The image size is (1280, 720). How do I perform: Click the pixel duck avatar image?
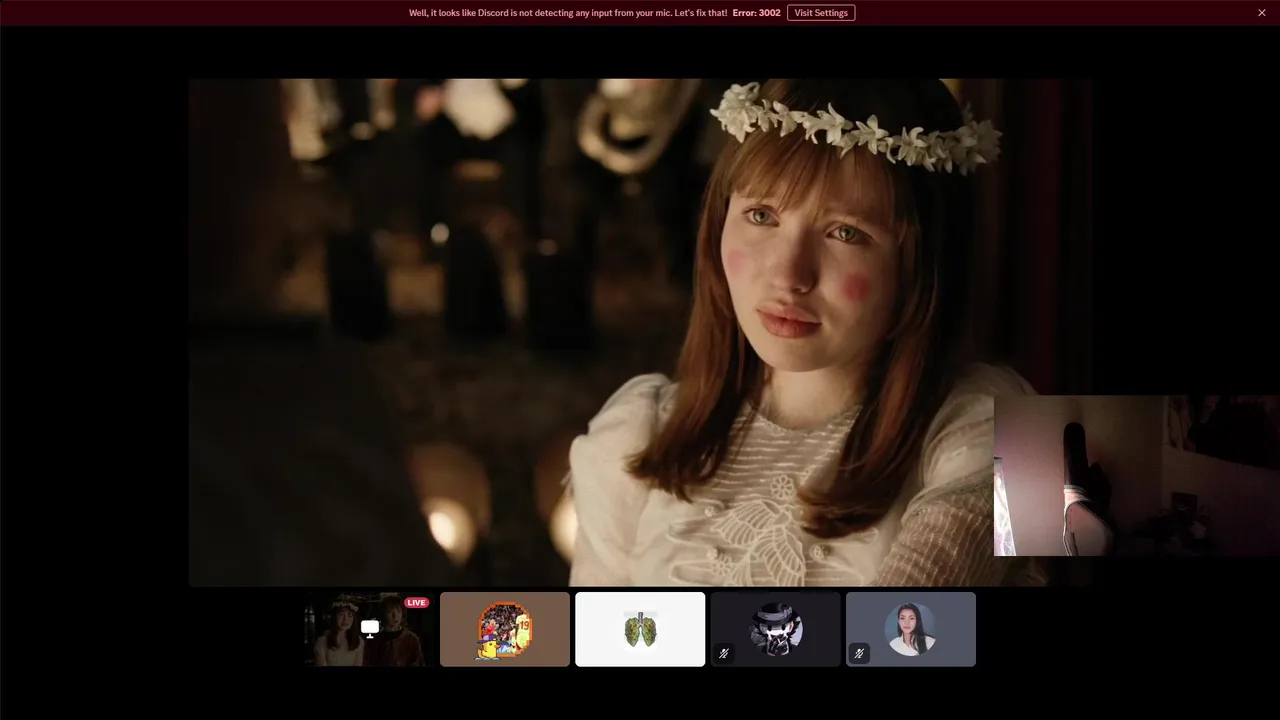pyautogui.click(x=505, y=629)
